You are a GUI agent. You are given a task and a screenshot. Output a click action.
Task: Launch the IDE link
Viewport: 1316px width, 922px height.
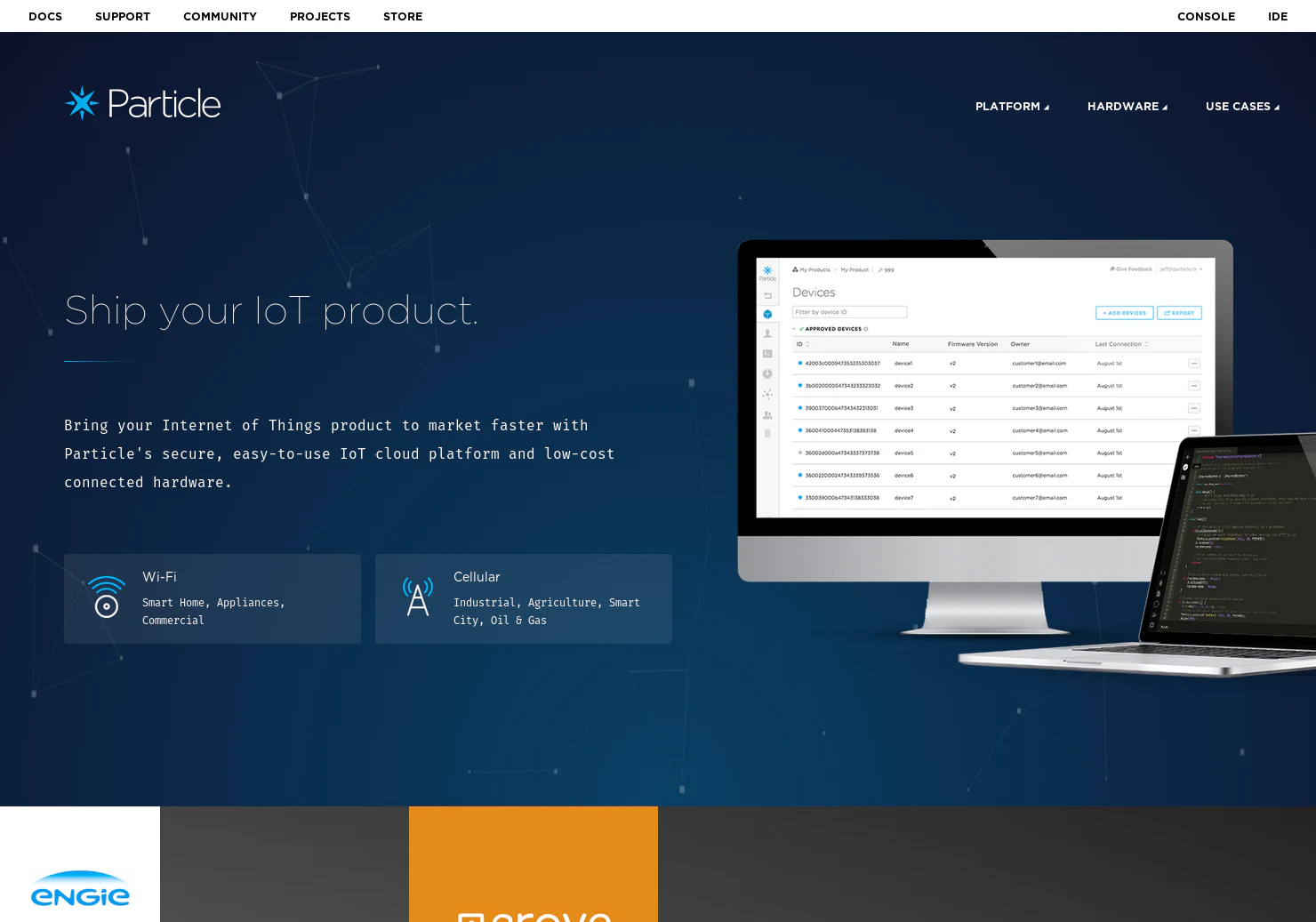1278,16
